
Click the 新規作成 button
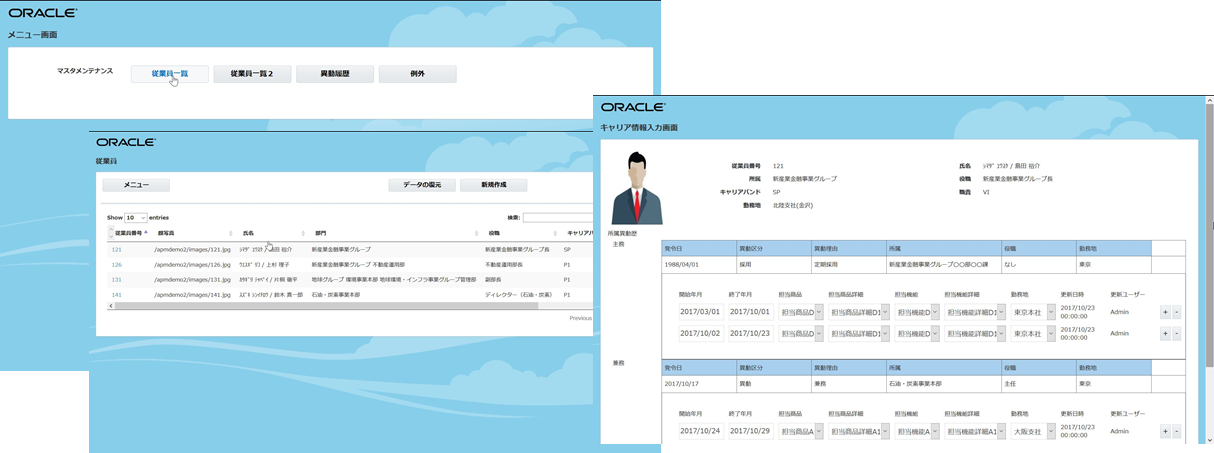[493, 185]
